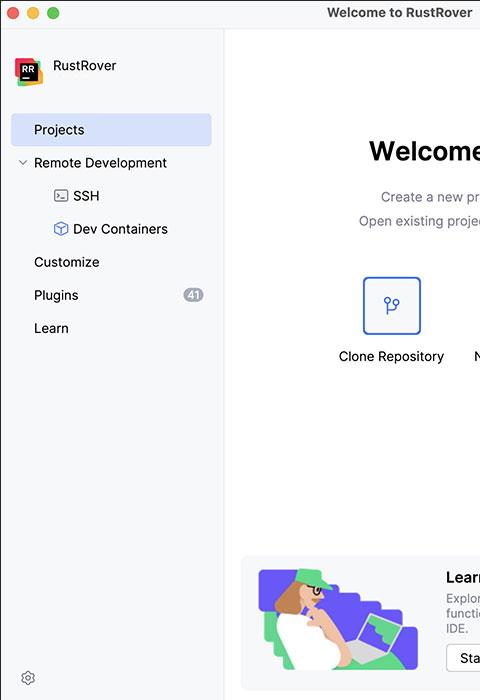The image size is (480, 700).
Task: Click the Plugins 41 count badge
Action: 193,295
